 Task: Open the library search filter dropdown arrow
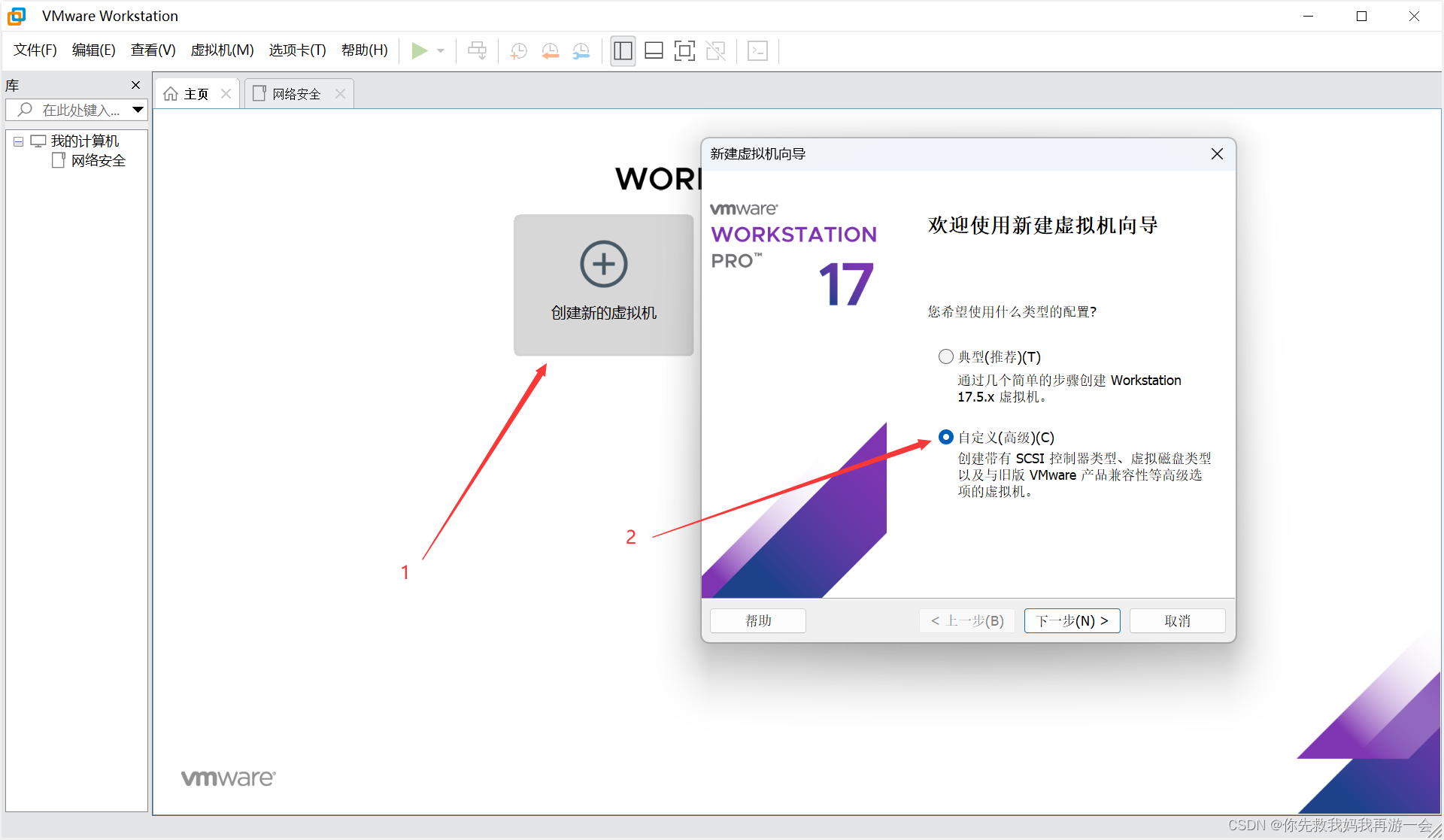coord(138,110)
